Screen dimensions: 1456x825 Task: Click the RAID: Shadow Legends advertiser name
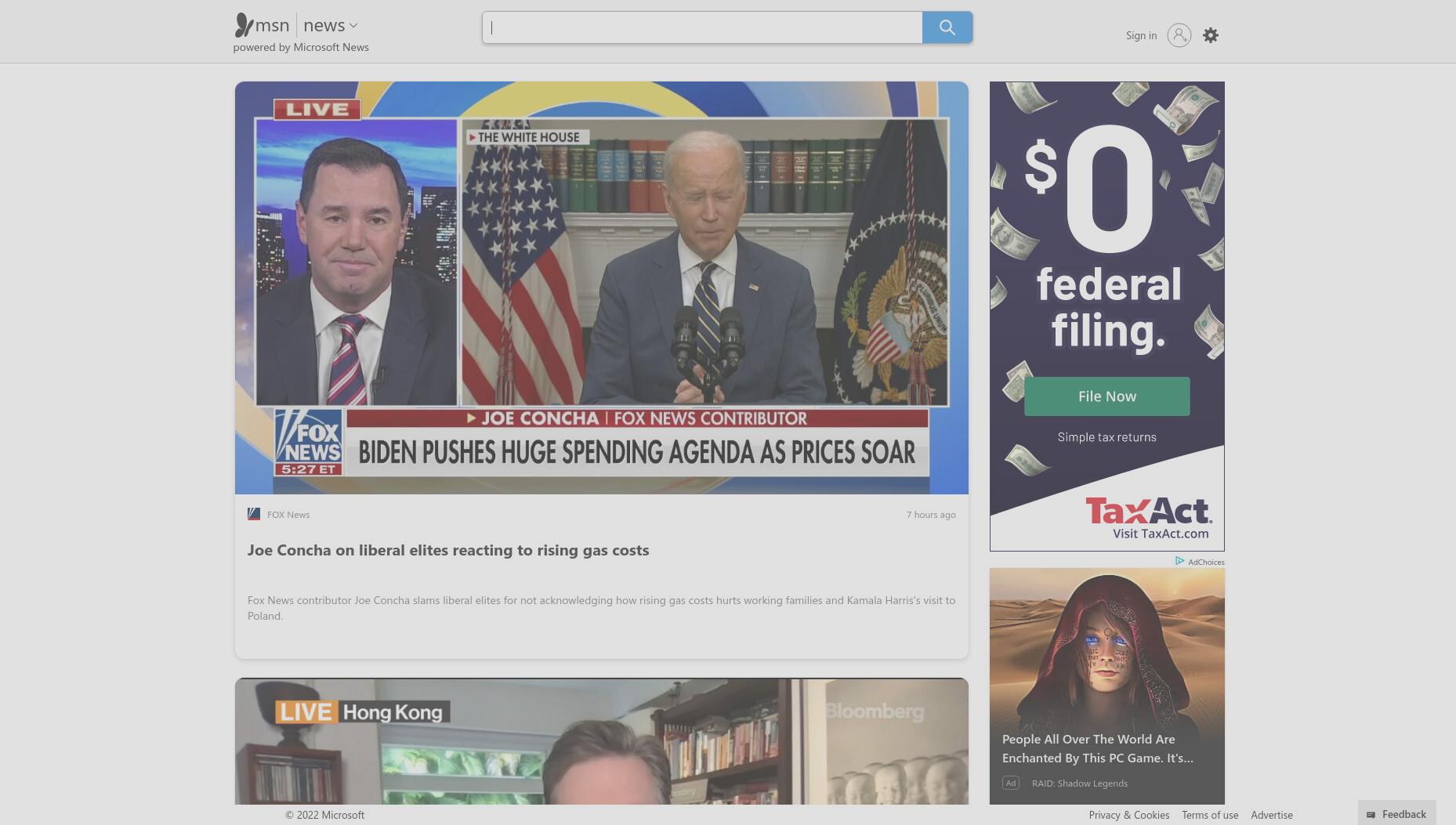point(1080,783)
